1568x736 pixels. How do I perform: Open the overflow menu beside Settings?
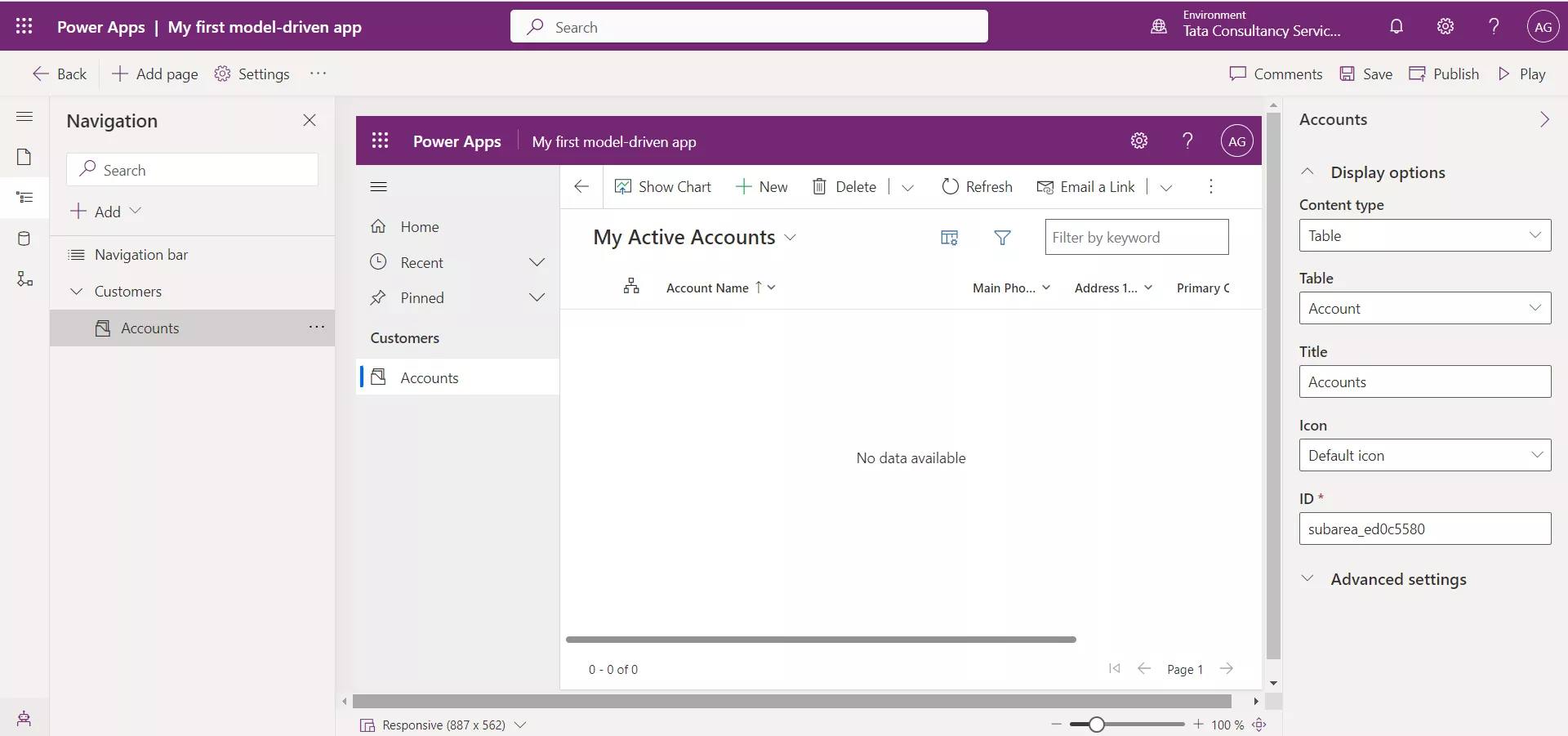(318, 74)
